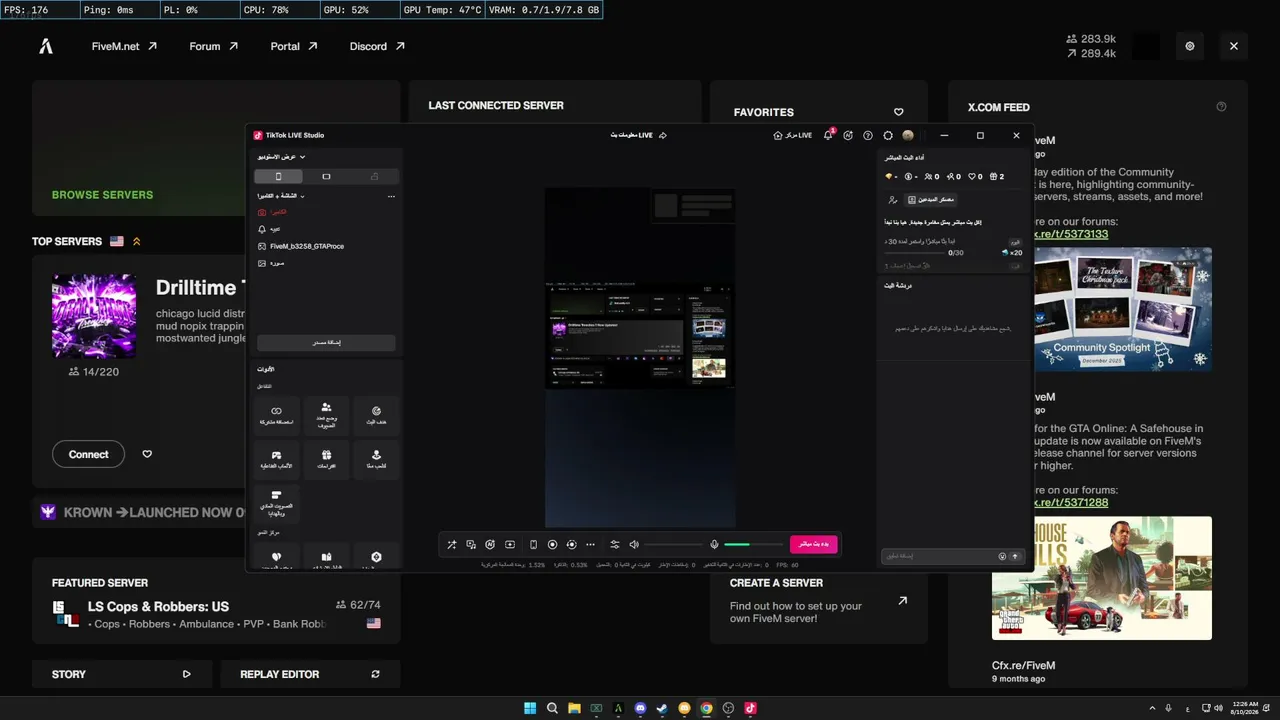Open FiveM settings gear icon
The height and width of the screenshot is (720, 1280).
1190,46
